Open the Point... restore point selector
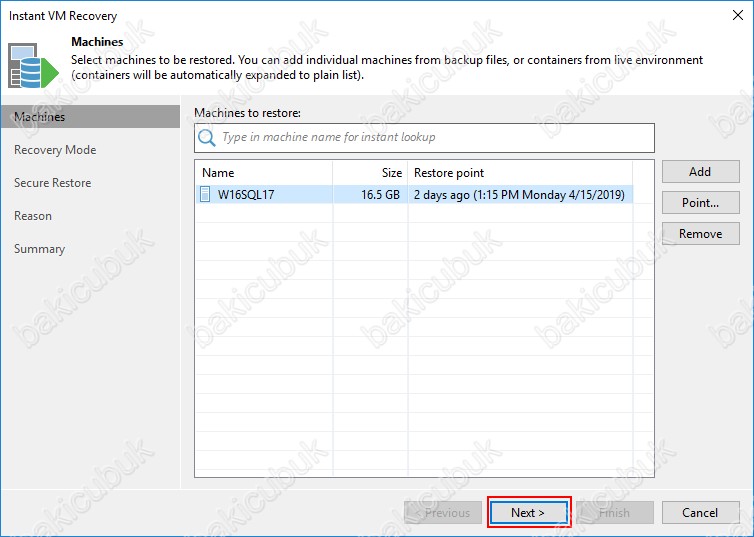Viewport: 754px width, 537px height. [x=700, y=202]
